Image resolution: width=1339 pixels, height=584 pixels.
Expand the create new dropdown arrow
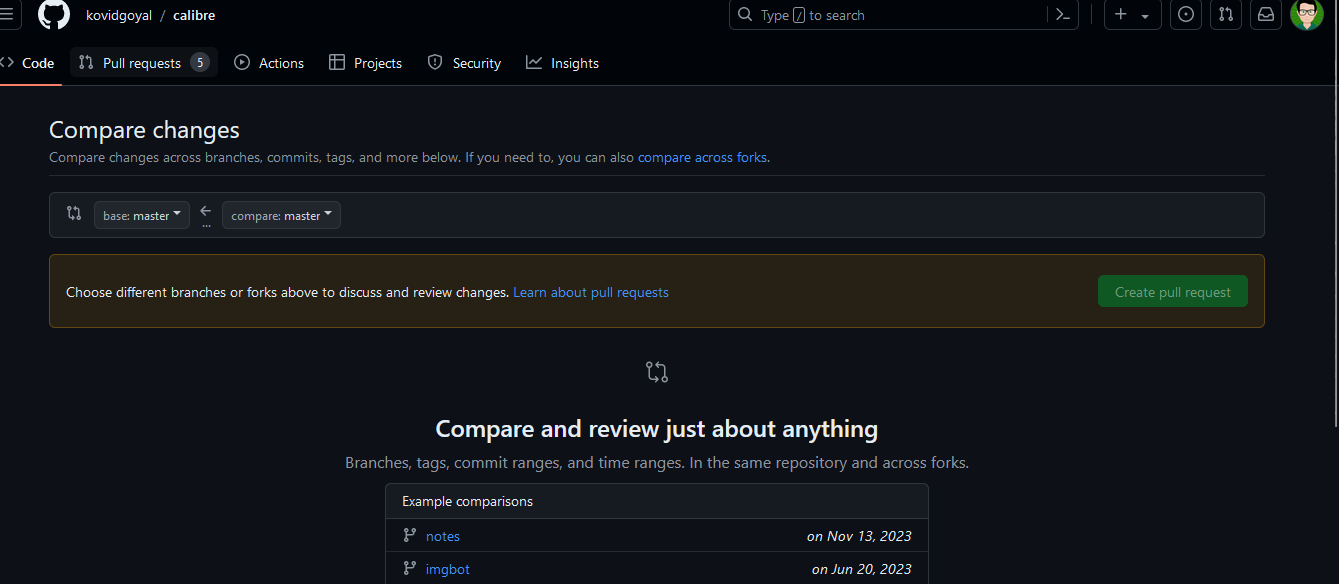1145,16
